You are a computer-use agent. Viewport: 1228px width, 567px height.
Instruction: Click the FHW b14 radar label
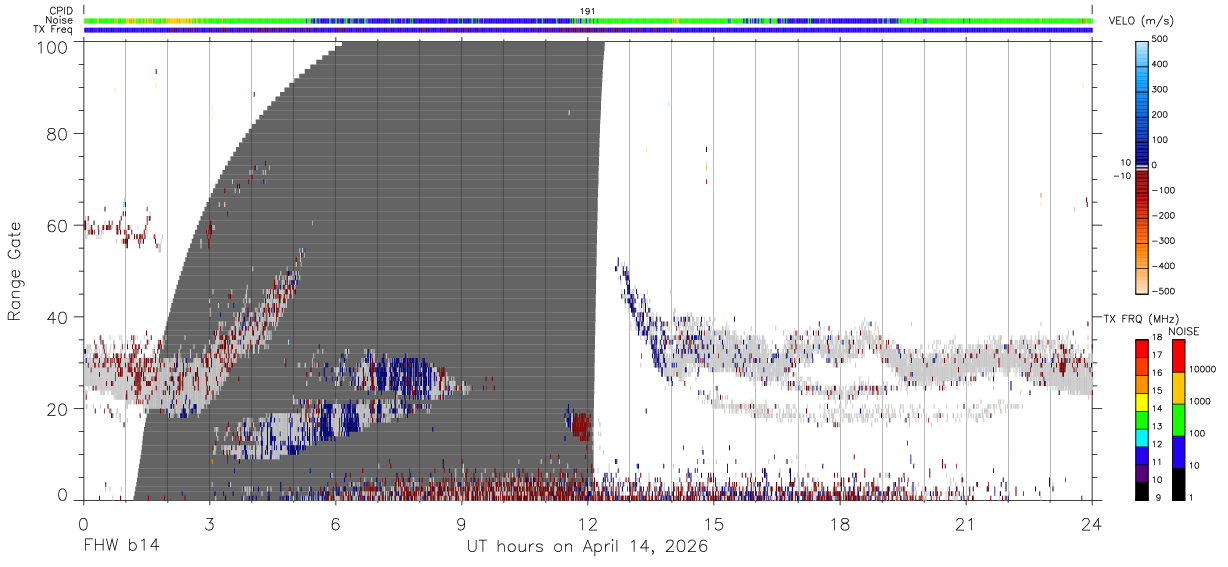click(121, 547)
